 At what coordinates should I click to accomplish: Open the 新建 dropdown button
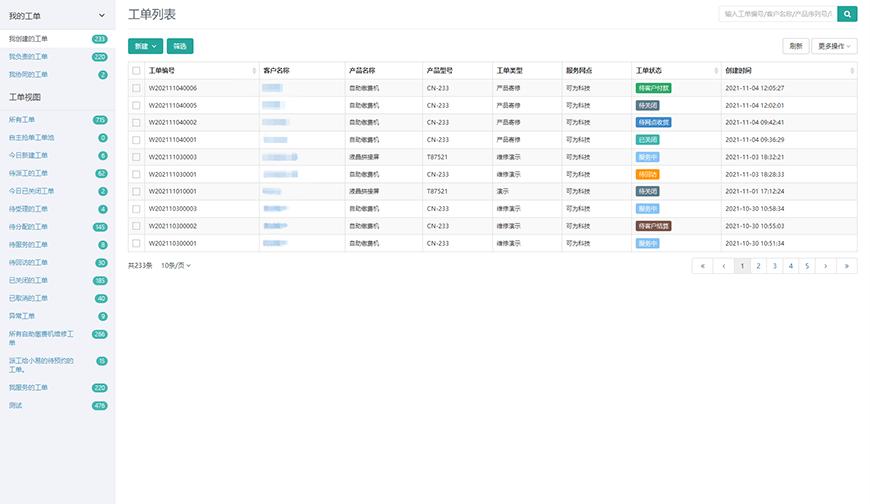(145, 46)
